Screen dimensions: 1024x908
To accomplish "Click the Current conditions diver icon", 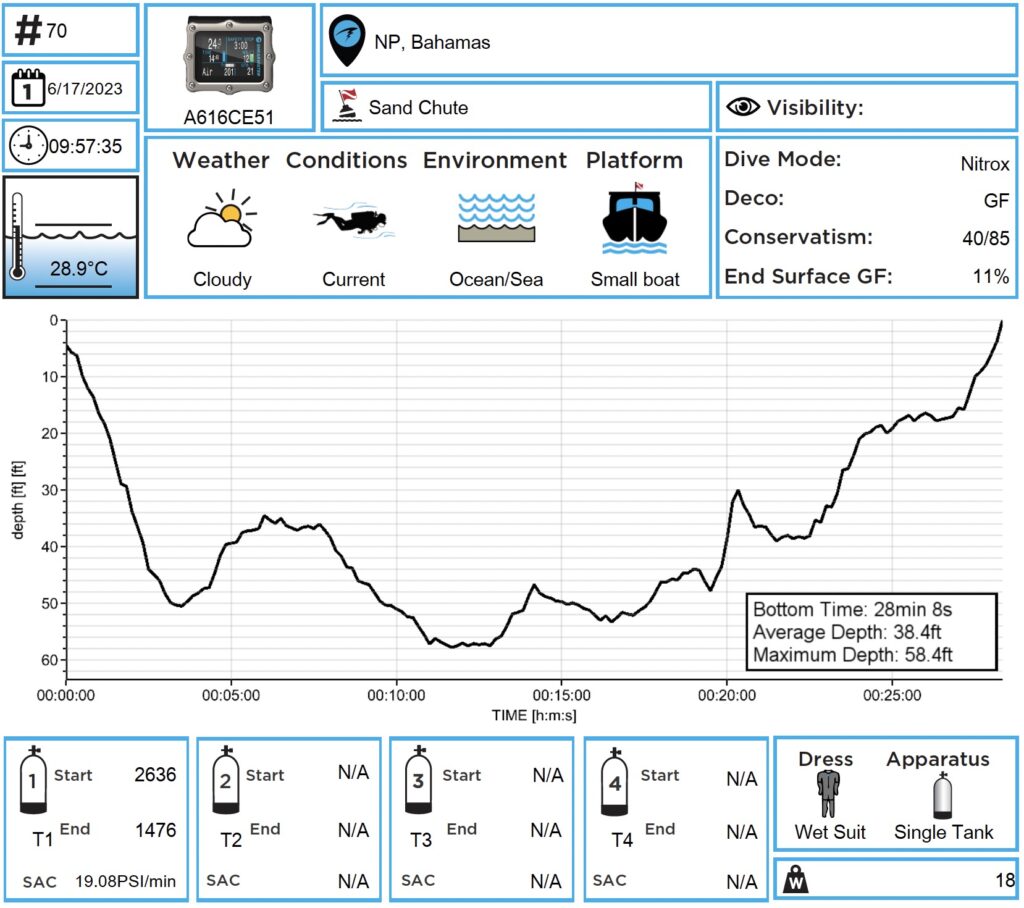I will pyautogui.click(x=352, y=221).
